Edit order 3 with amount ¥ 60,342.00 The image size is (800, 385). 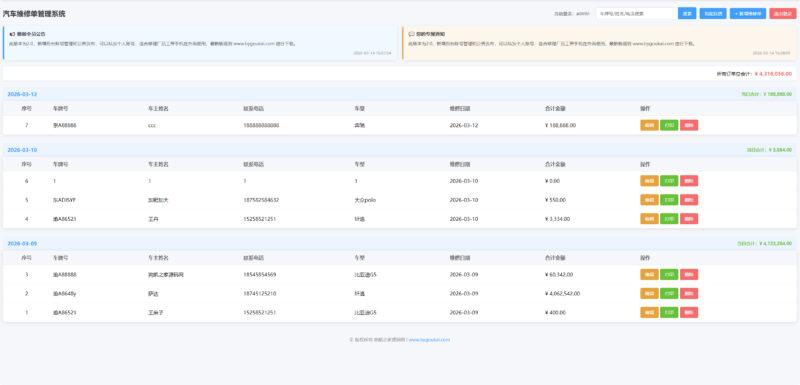click(x=649, y=275)
